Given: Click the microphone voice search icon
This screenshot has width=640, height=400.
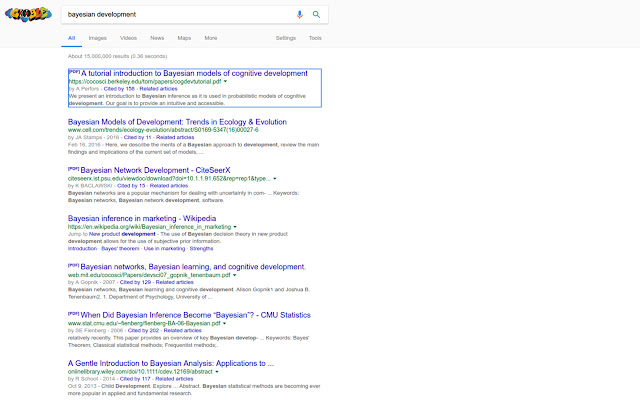Looking at the screenshot, I should [x=300, y=15].
